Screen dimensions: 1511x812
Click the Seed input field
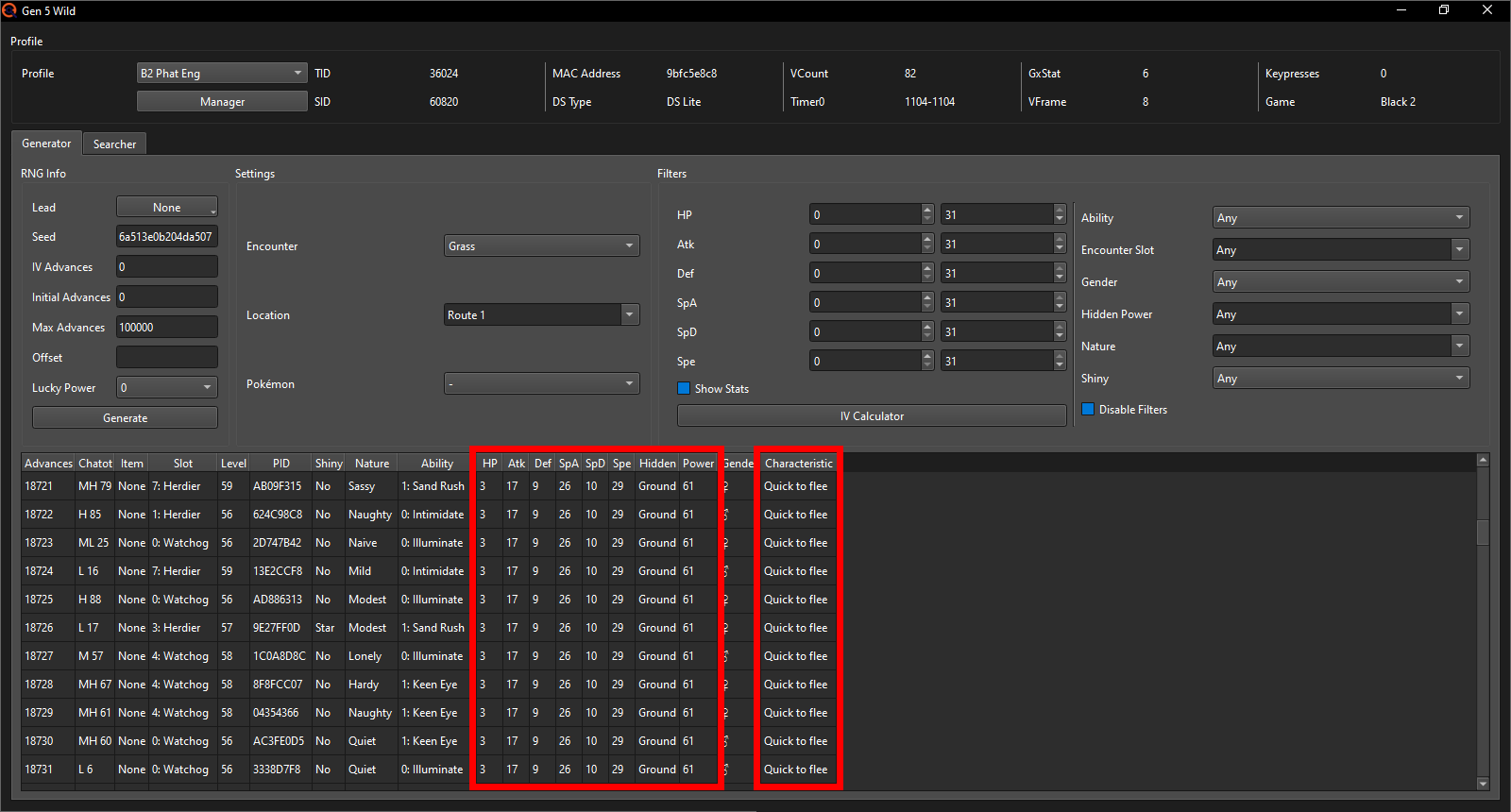(x=166, y=236)
